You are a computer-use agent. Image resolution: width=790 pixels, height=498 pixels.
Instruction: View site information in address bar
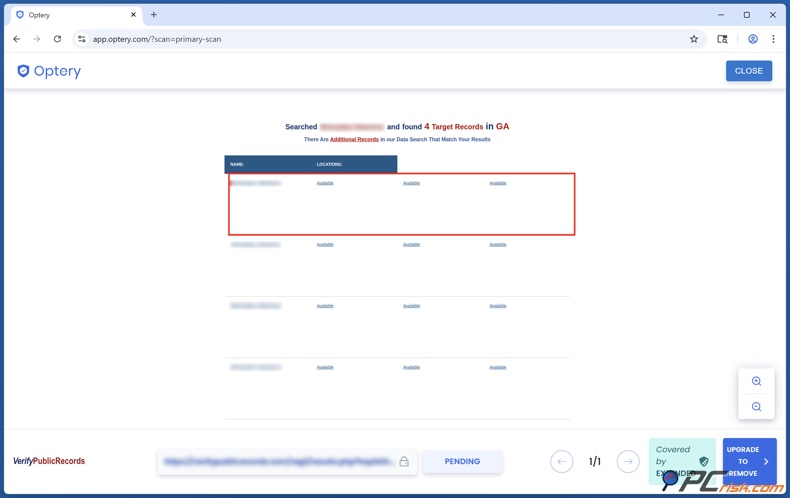[x=82, y=39]
